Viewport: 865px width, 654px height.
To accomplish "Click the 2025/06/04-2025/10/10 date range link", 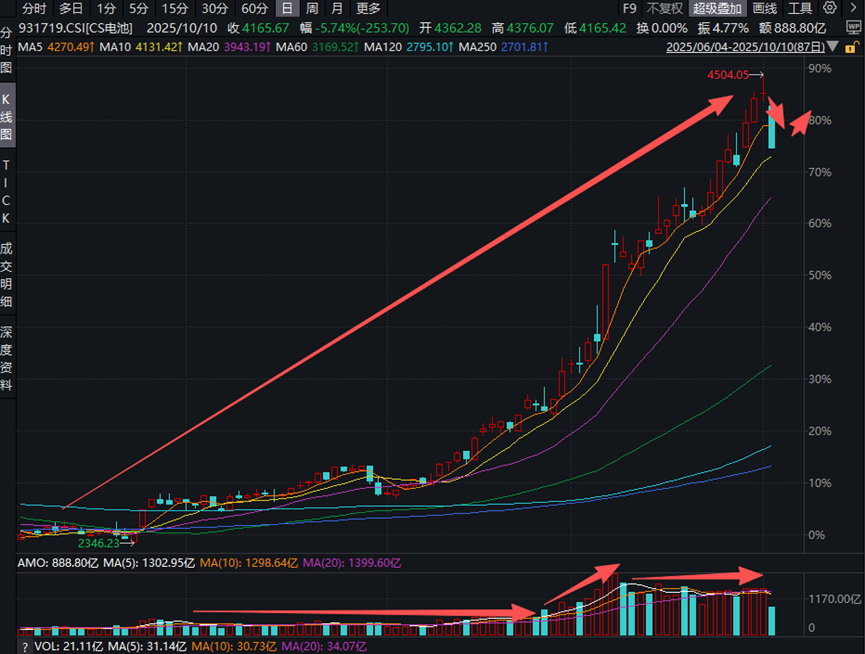I will coord(745,47).
